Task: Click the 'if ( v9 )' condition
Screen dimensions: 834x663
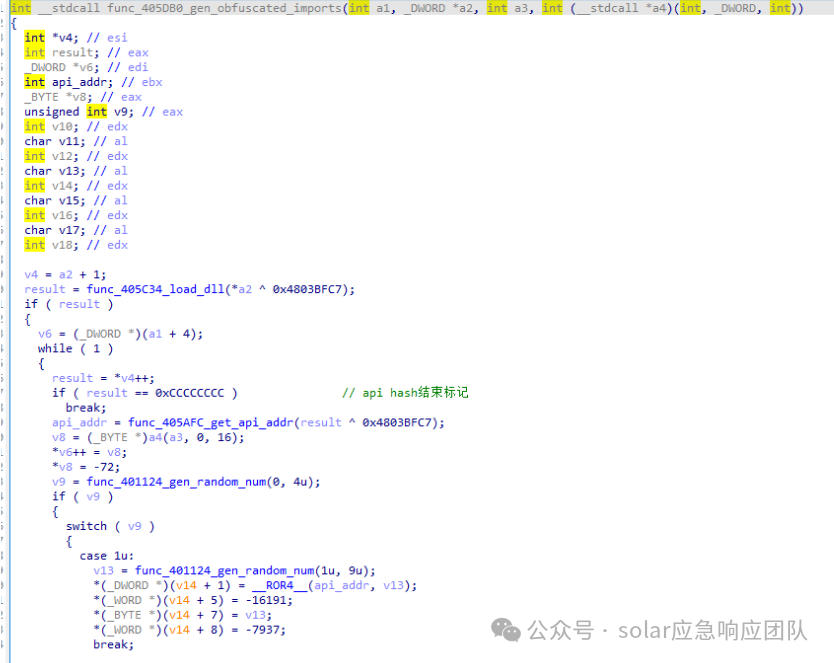Action: [82, 497]
